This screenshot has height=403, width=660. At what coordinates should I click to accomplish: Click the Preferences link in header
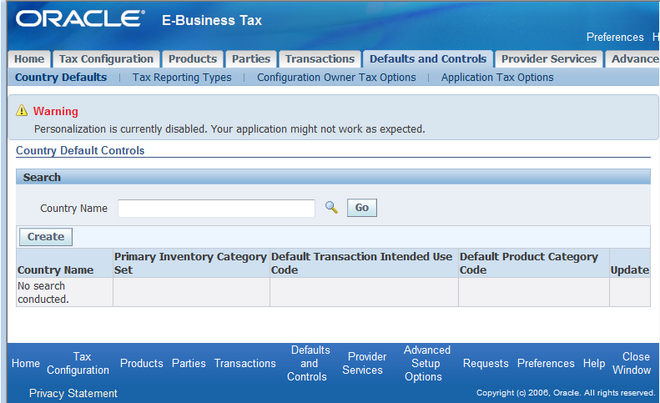(615, 37)
